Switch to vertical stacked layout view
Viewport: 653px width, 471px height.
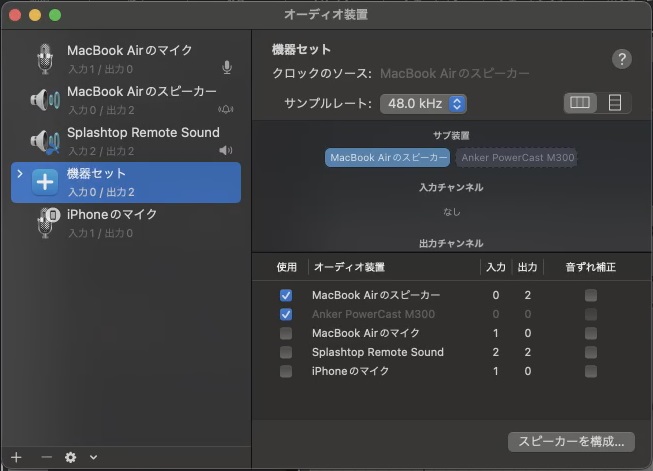point(614,103)
